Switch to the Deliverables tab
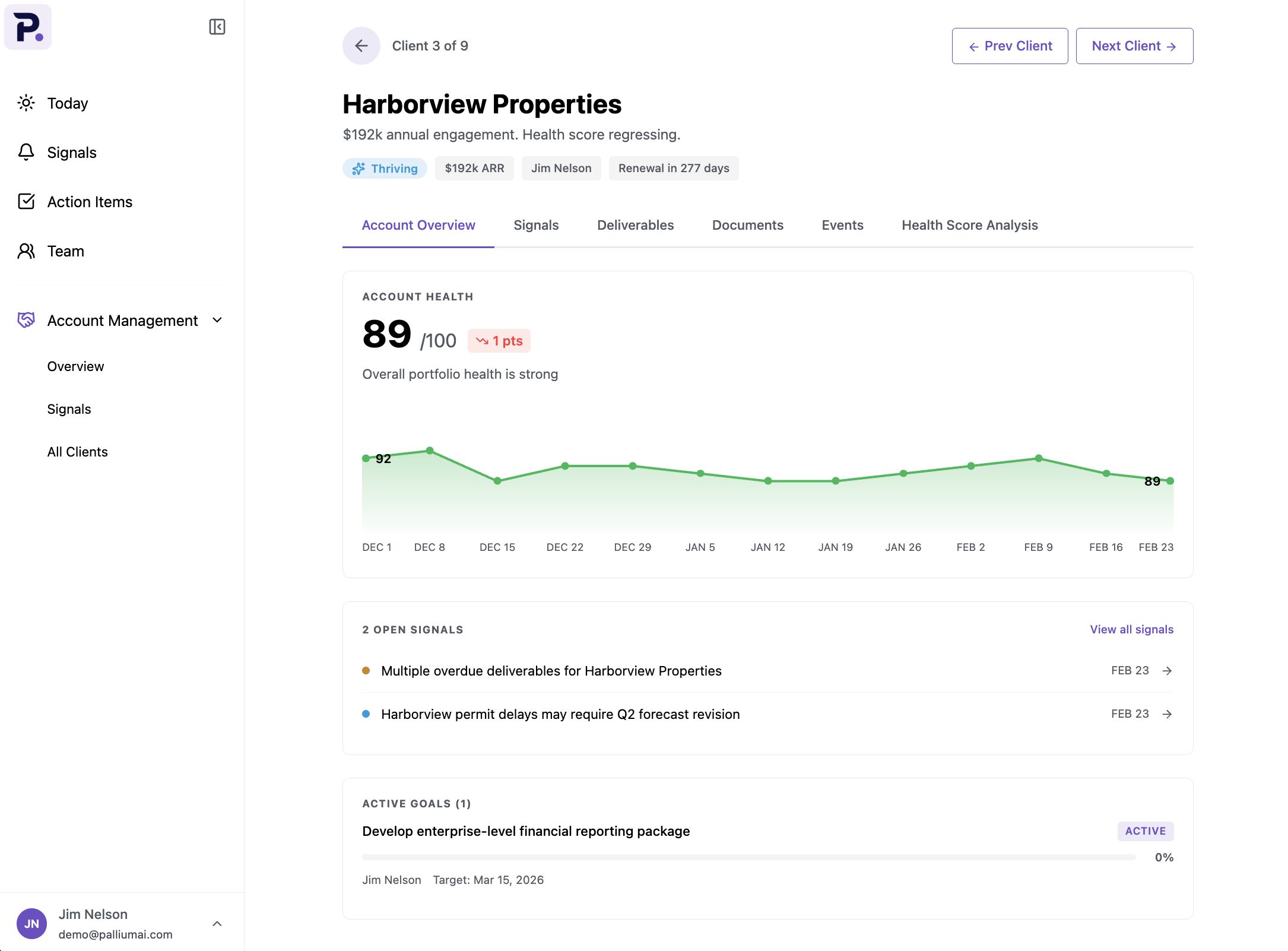Viewport: 1288px width, 951px height. [635, 225]
